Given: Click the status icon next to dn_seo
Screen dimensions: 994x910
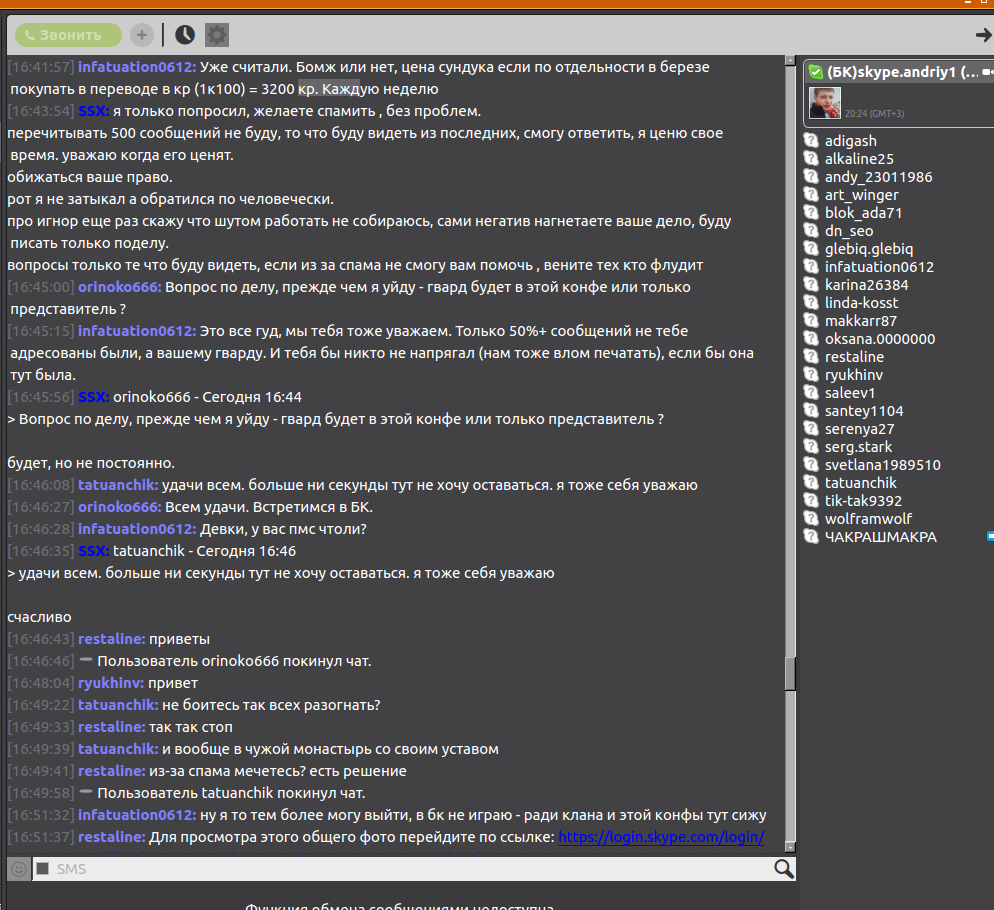Looking at the screenshot, I should pos(811,230).
